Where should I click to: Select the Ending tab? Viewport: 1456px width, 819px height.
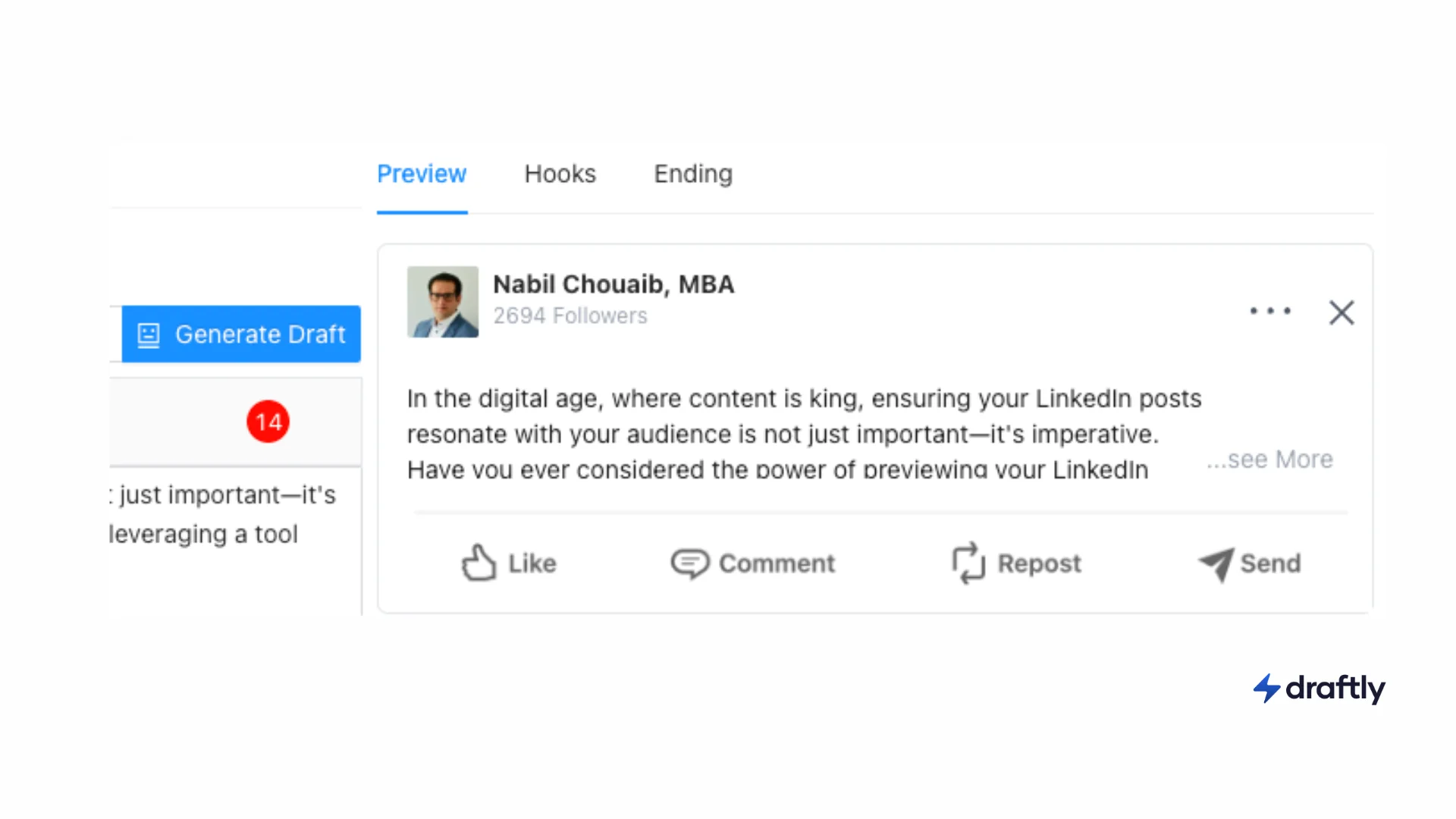click(x=693, y=174)
